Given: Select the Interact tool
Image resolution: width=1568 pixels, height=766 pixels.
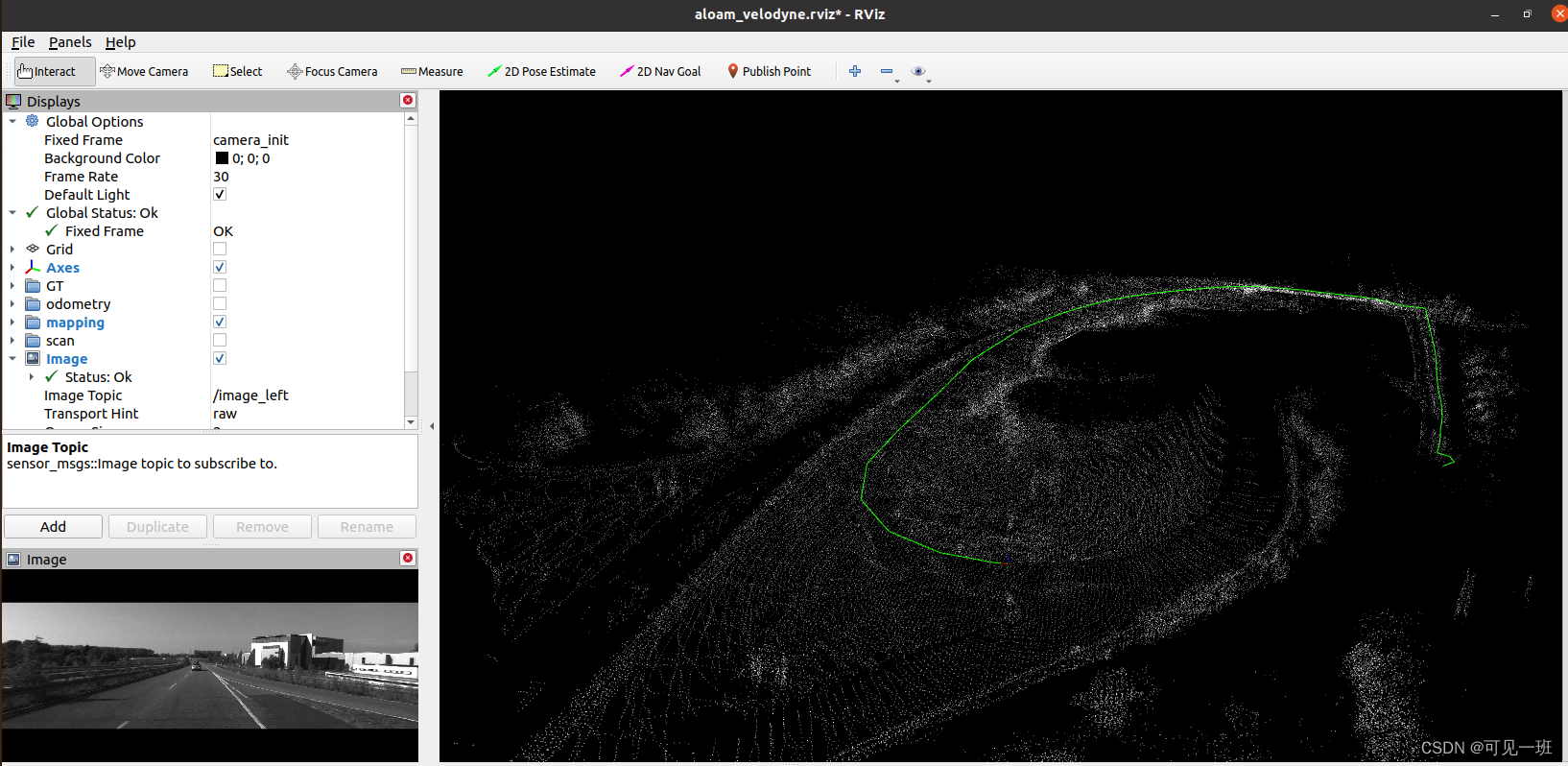Looking at the screenshot, I should click(x=55, y=71).
